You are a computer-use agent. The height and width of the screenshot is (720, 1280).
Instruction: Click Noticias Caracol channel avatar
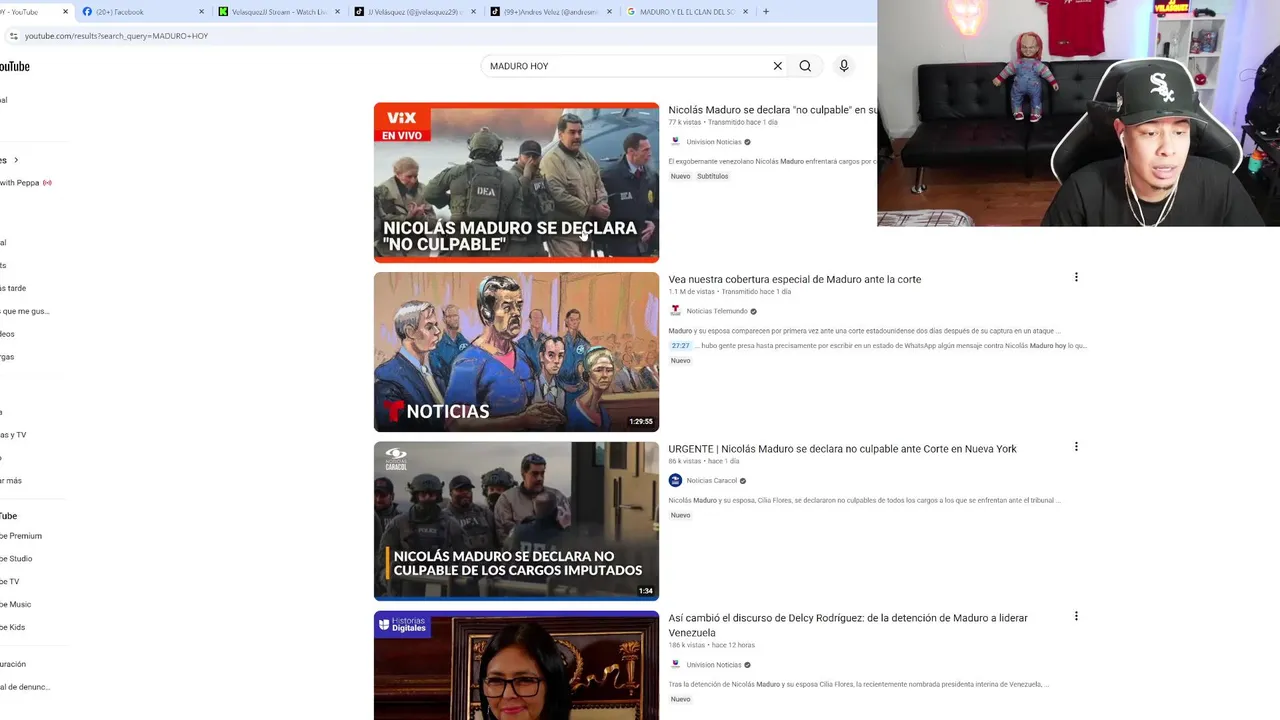(675, 481)
